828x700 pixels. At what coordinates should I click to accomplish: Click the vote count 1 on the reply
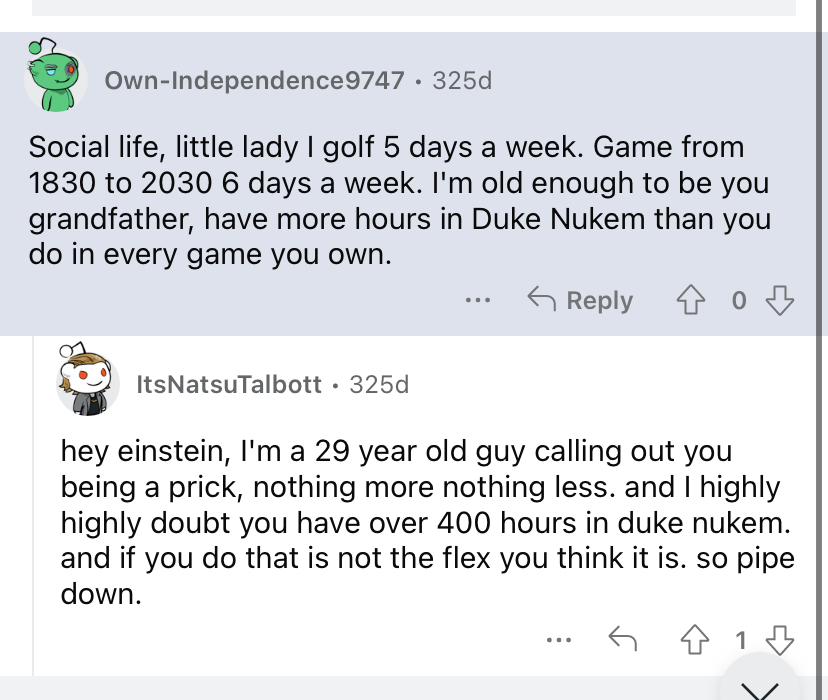point(741,640)
